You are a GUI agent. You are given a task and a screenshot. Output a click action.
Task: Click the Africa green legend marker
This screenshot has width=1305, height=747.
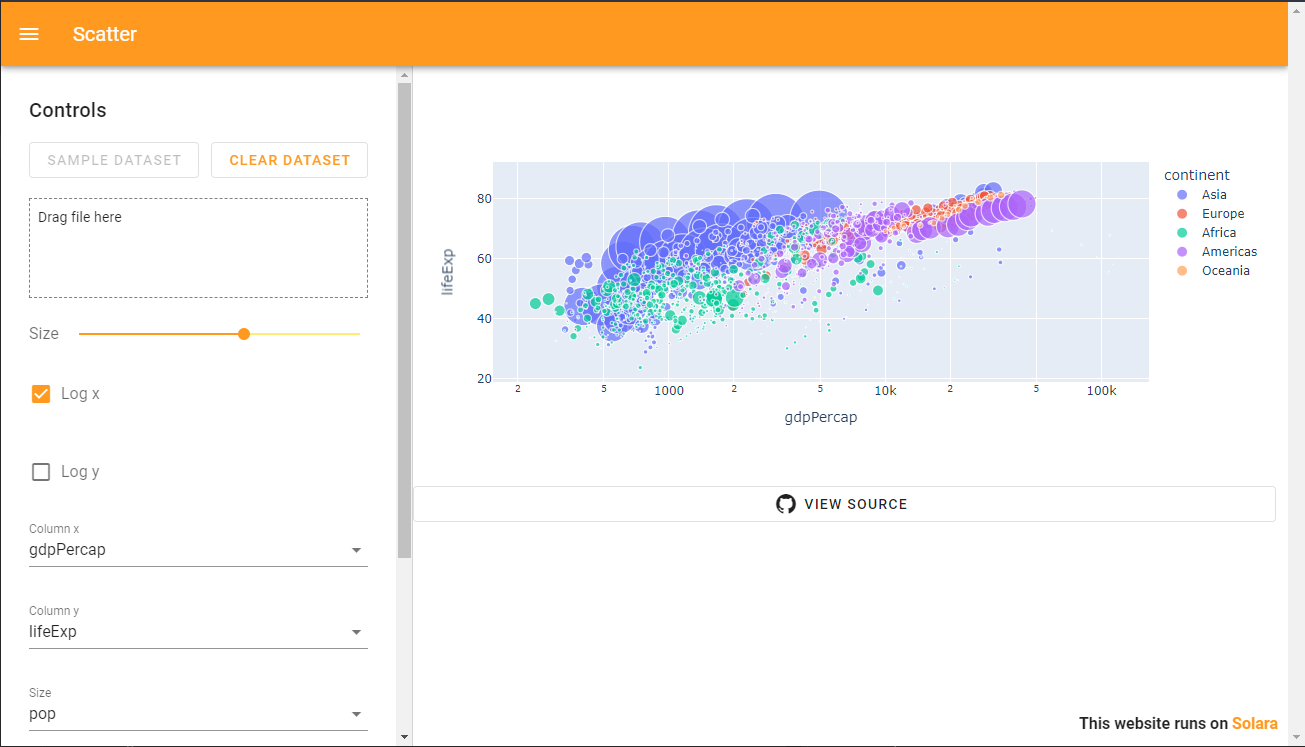pyautogui.click(x=1182, y=233)
